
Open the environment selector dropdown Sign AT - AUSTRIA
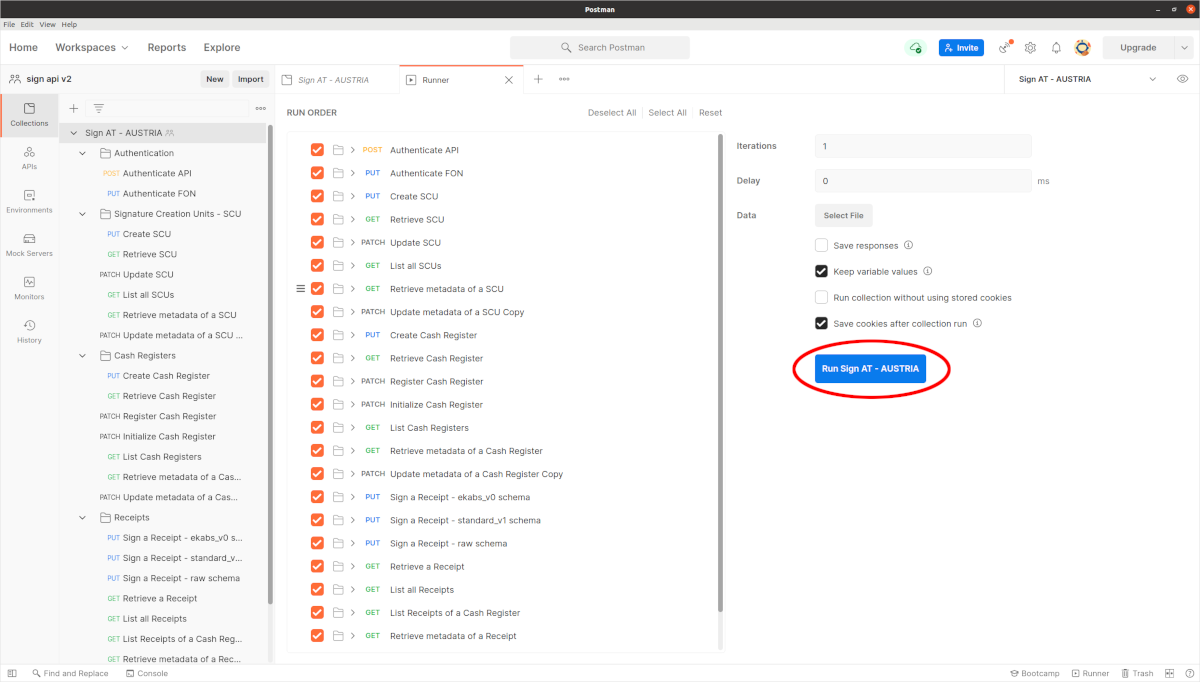pyautogui.click(x=1087, y=79)
